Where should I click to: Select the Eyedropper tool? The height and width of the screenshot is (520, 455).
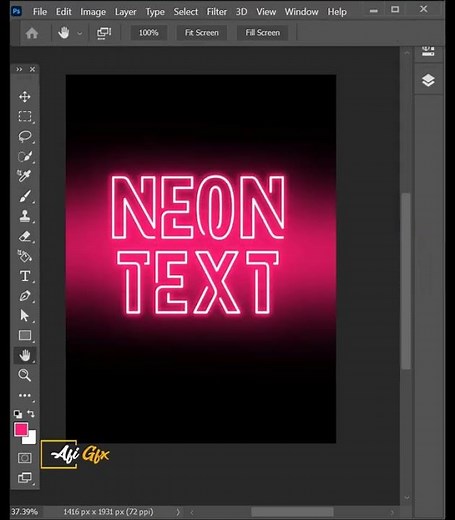[25, 176]
